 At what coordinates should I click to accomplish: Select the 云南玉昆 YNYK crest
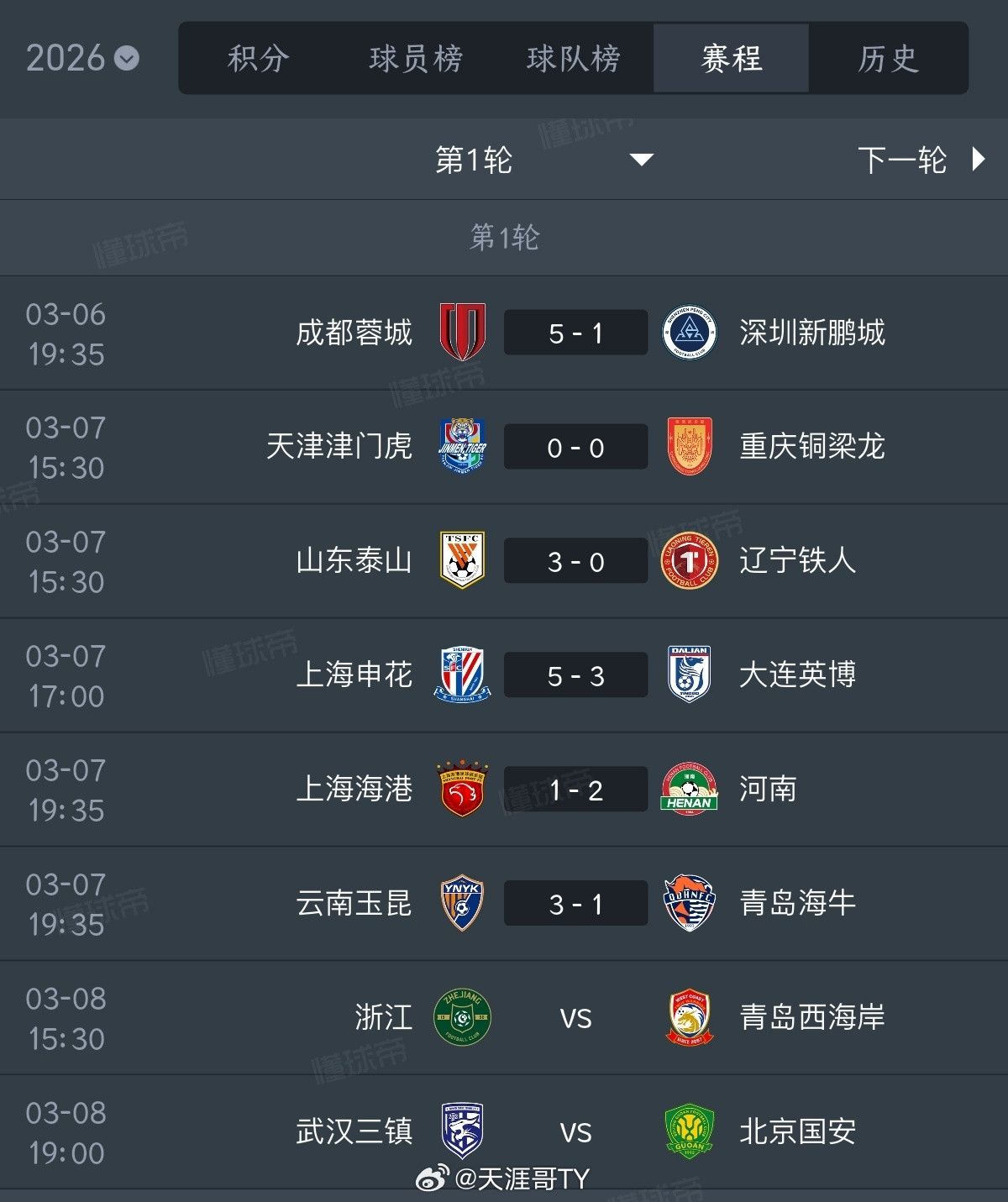[x=461, y=903]
